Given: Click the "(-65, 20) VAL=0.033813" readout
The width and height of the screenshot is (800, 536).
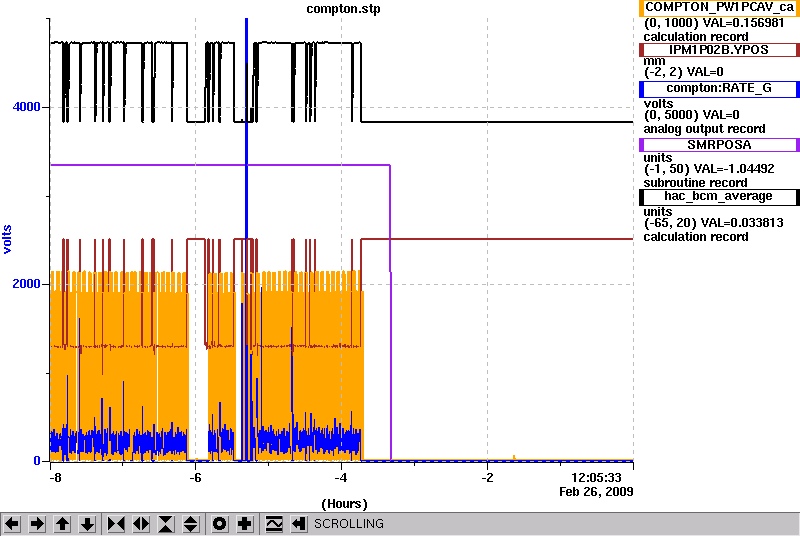Looking at the screenshot, I should (x=713, y=223).
